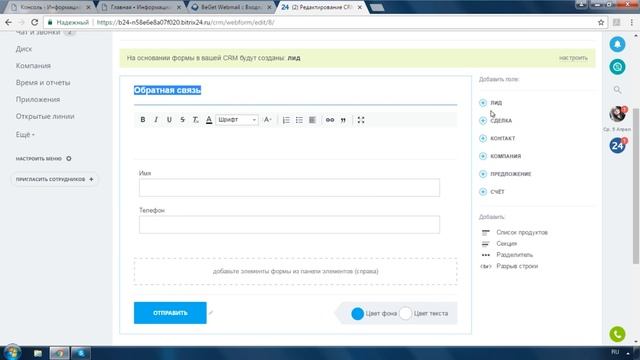Open the search magnifier in right panel

click(617, 90)
